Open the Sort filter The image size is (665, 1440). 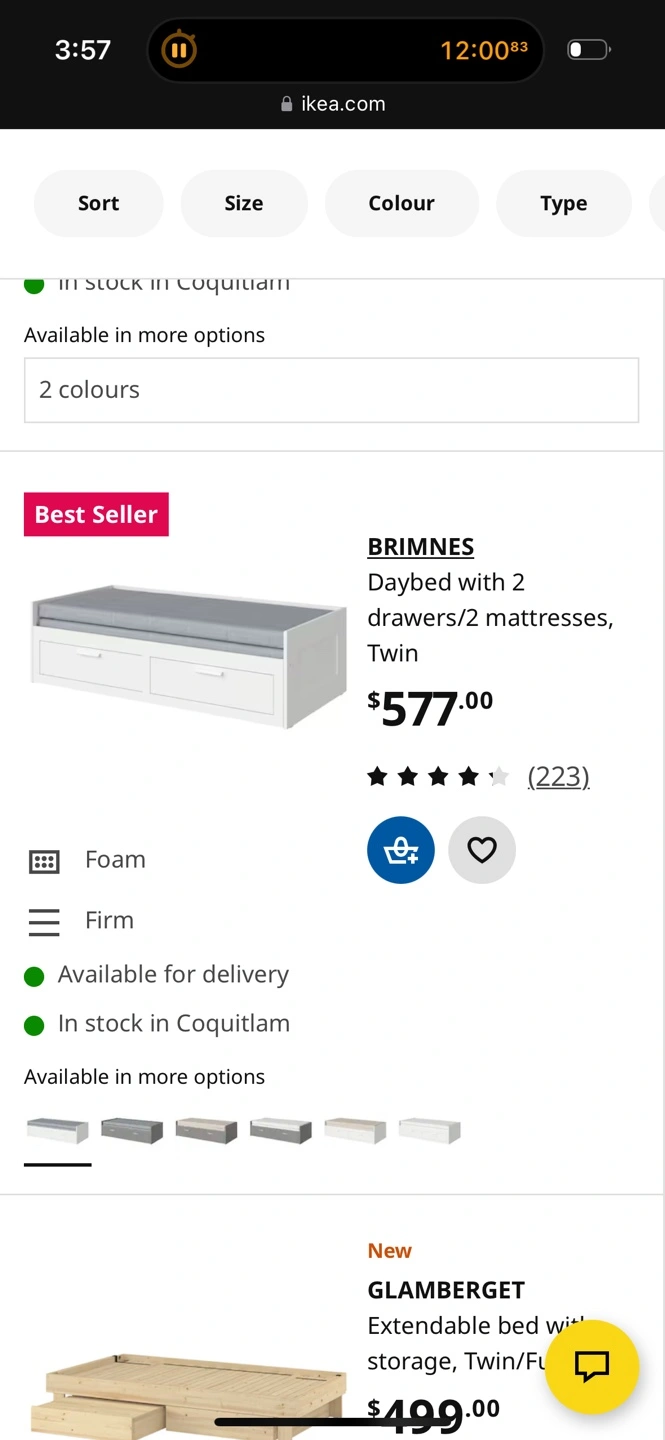point(98,203)
